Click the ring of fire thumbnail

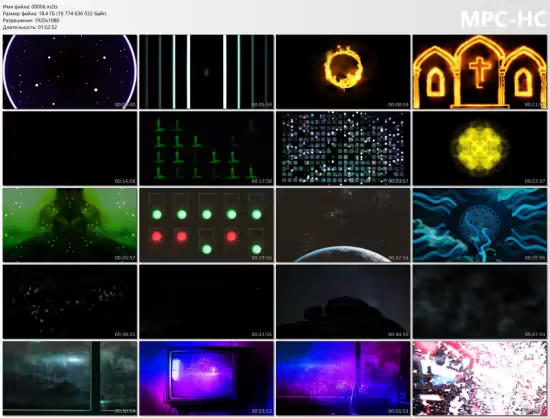(x=343, y=72)
